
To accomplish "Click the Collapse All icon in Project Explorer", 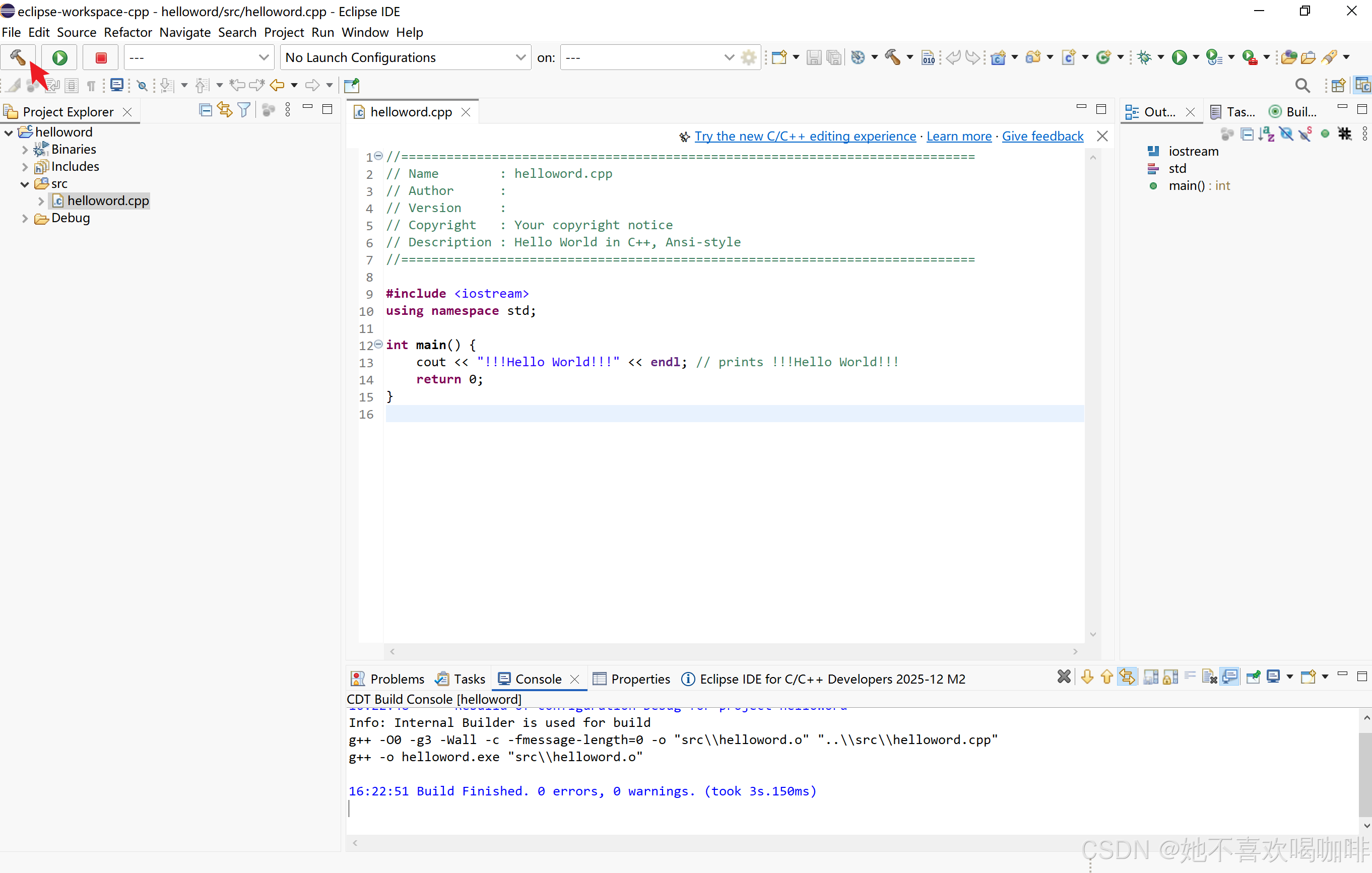I will pos(205,110).
